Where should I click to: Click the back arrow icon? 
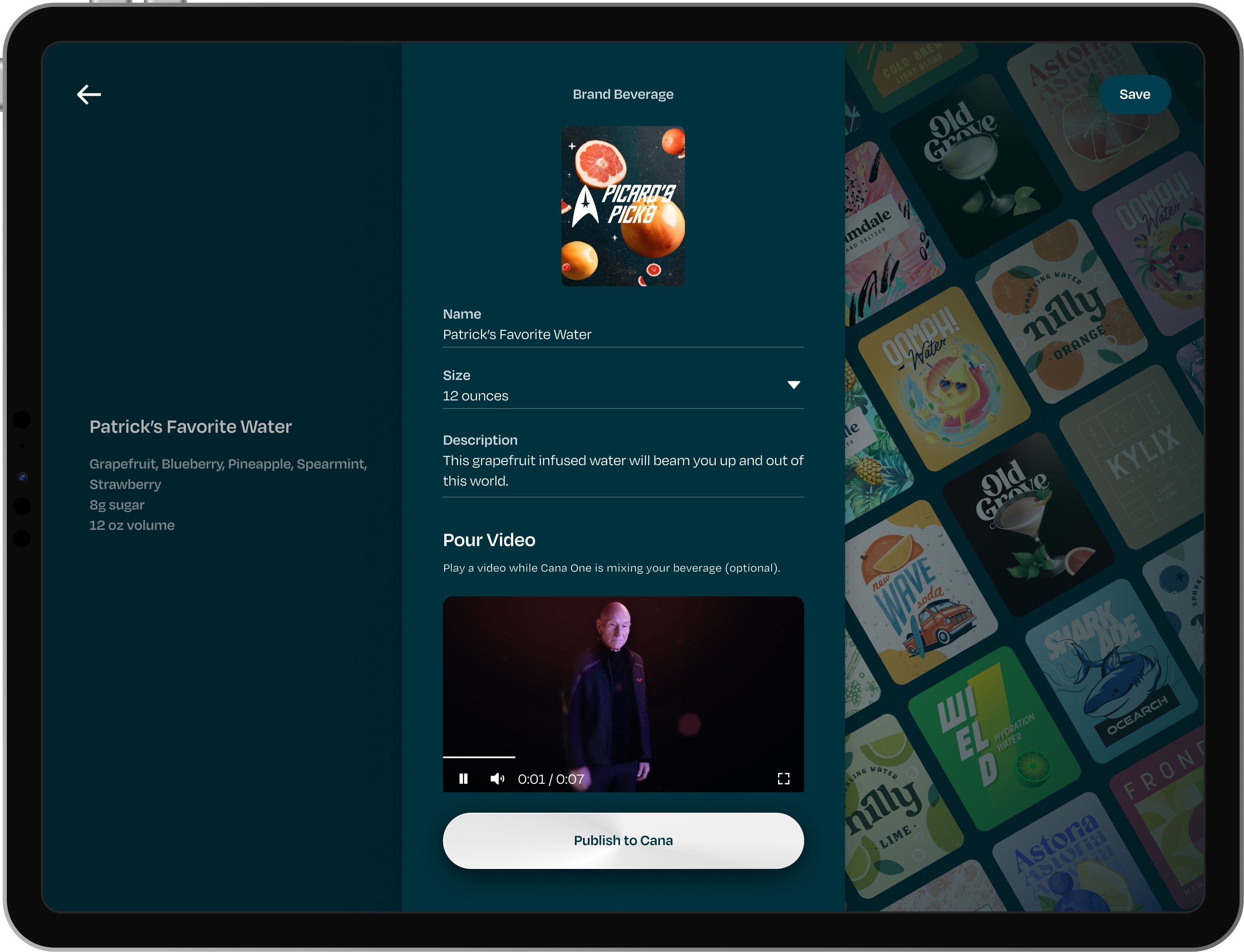pos(89,94)
